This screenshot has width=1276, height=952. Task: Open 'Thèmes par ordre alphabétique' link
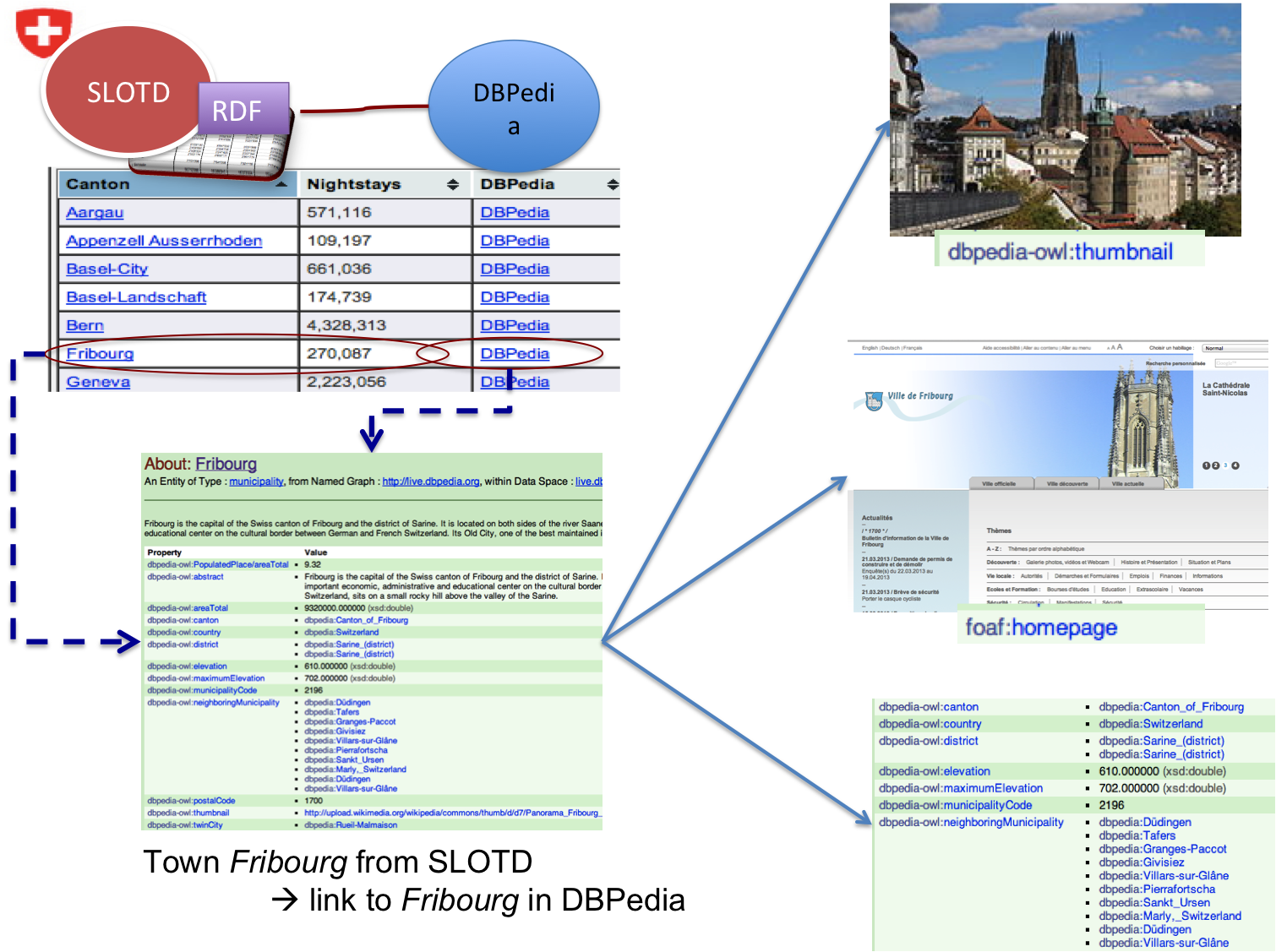(1046, 549)
